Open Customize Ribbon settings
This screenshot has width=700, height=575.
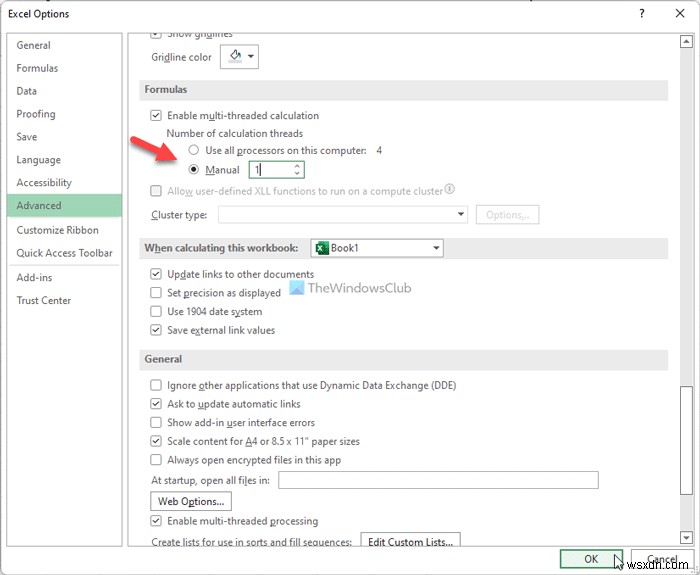[64, 230]
